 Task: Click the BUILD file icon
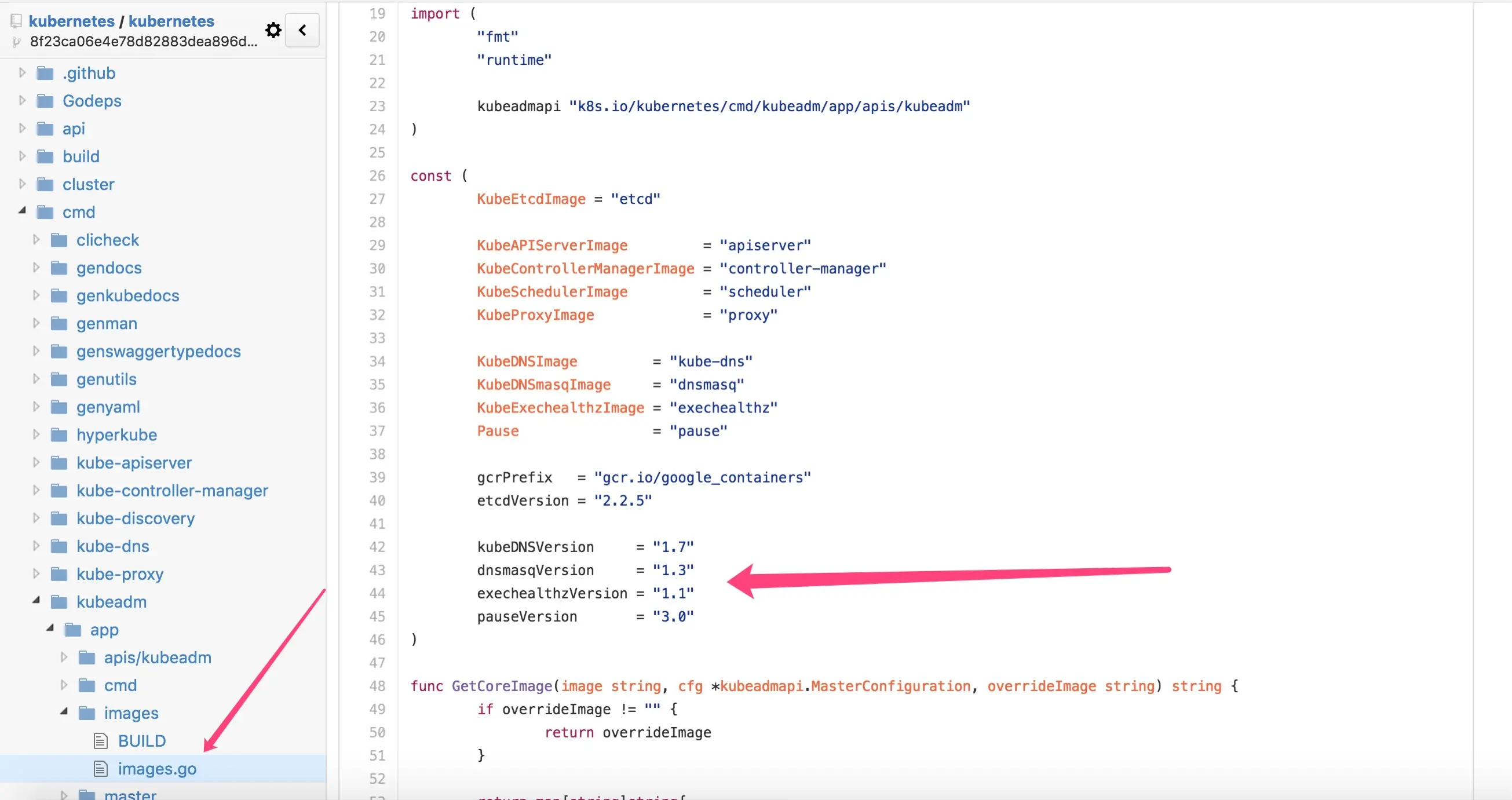pyautogui.click(x=101, y=741)
